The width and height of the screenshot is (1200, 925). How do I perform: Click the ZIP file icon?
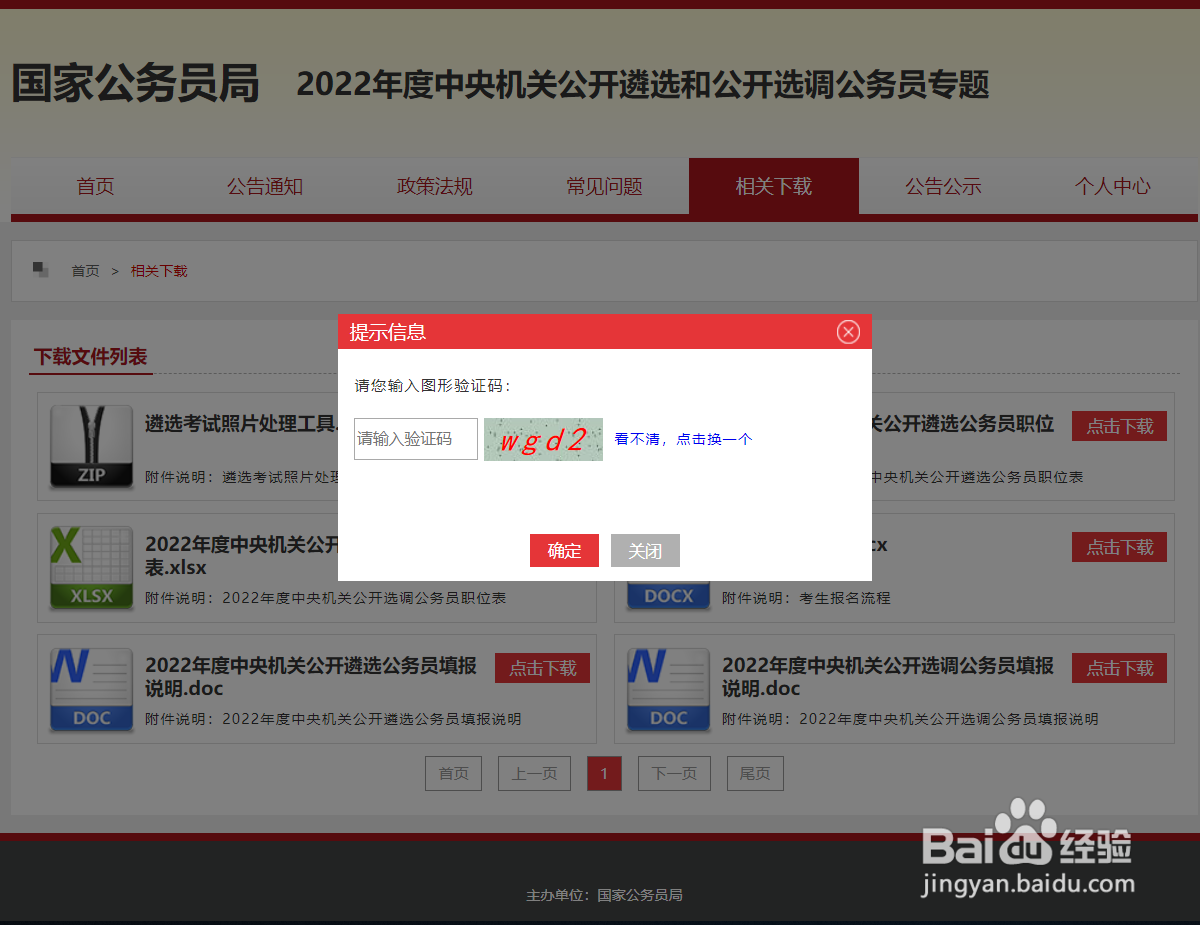(x=92, y=446)
